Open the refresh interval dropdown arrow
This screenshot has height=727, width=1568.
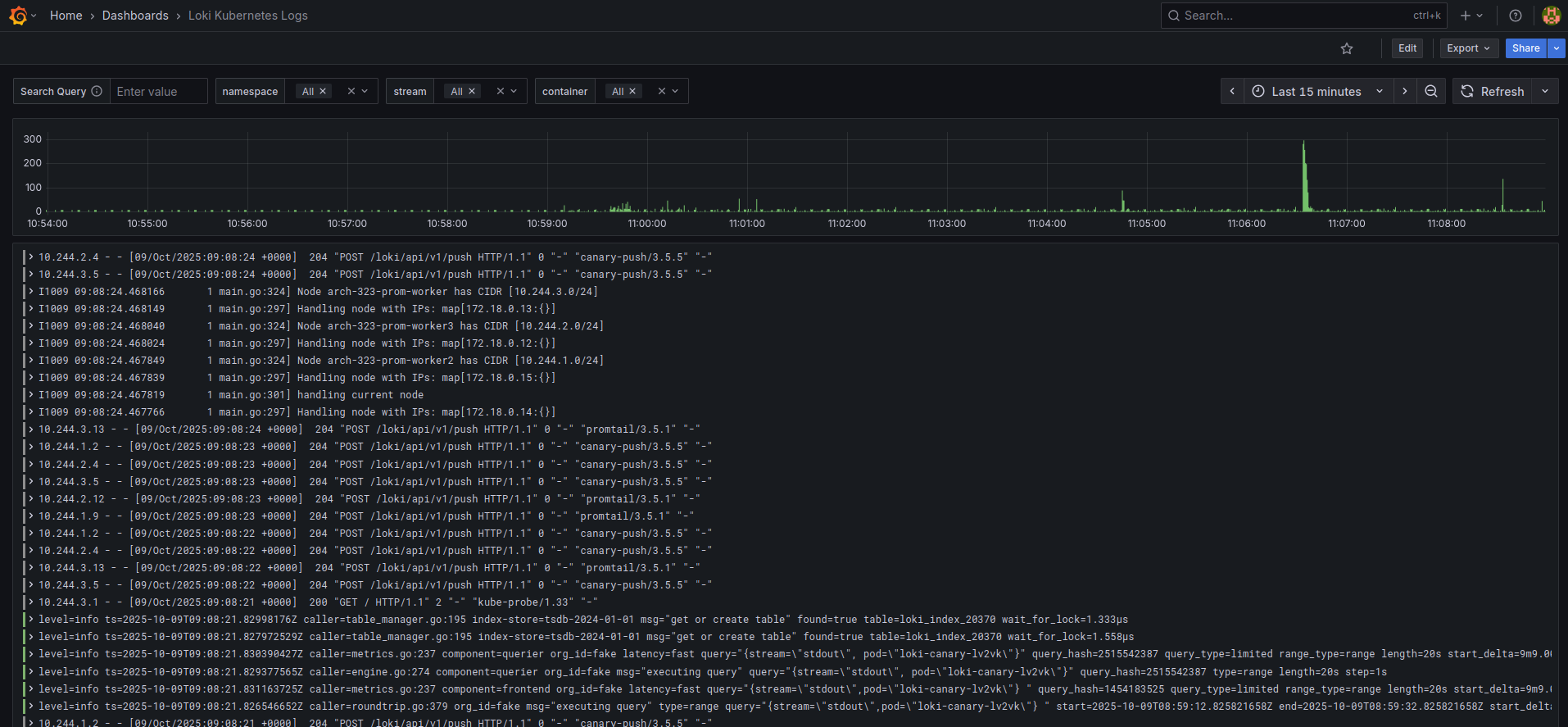1545,91
